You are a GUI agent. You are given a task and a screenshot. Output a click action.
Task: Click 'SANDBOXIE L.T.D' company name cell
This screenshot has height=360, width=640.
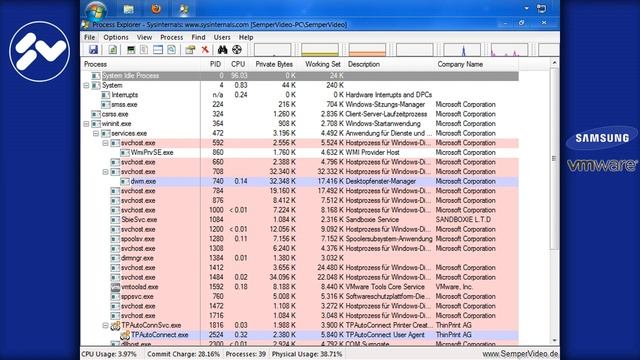pos(463,220)
